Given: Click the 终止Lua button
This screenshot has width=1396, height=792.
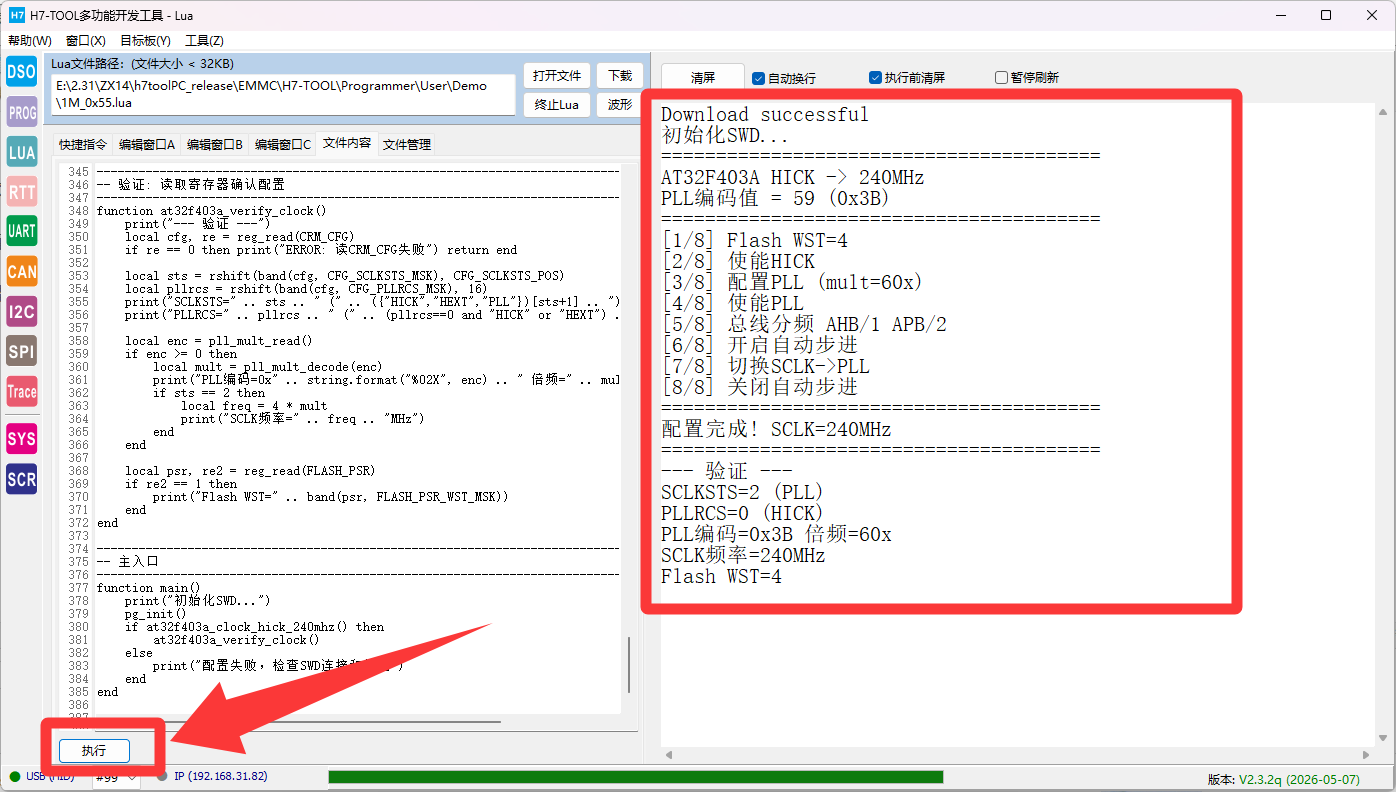Looking at the screenshot, I should coord(557,105).
